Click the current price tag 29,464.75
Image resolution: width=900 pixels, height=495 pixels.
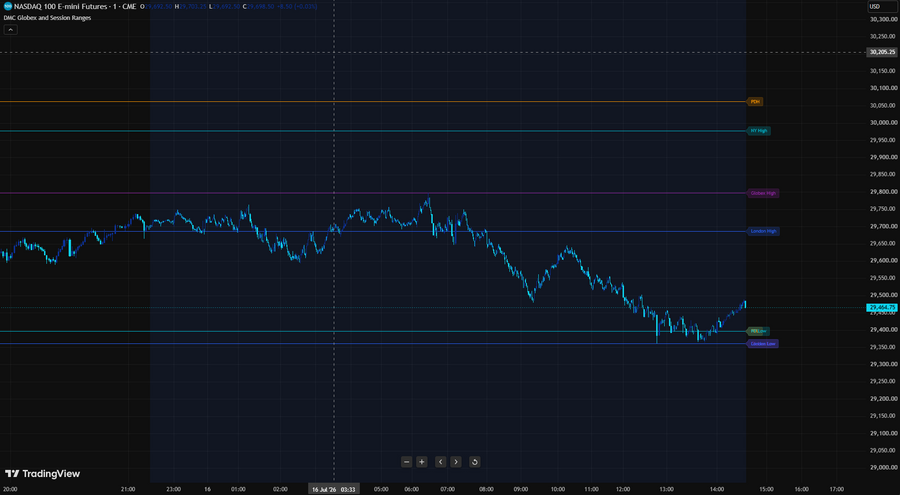tap(882, 308)
